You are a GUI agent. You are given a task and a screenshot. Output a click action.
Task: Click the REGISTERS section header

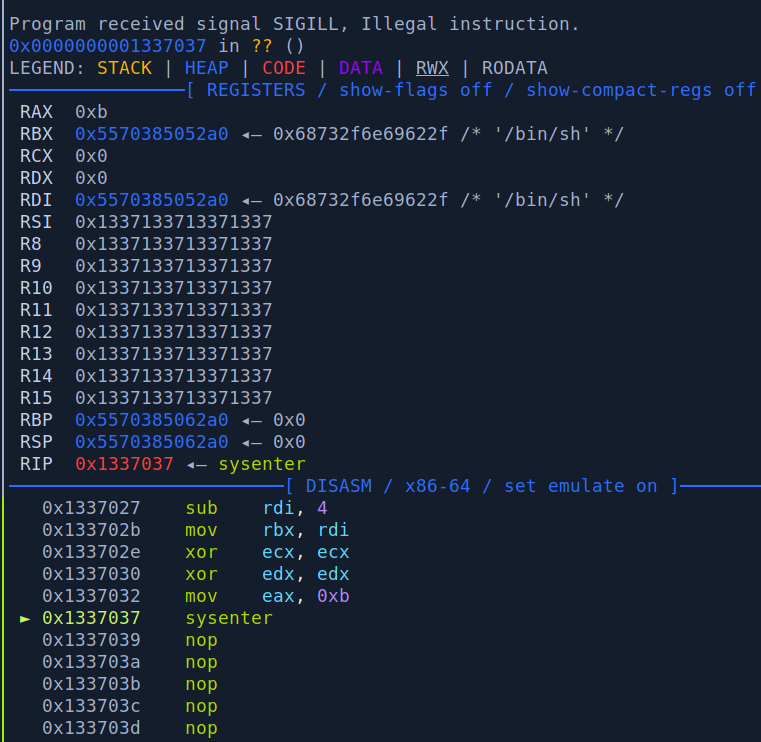[255, 90]
